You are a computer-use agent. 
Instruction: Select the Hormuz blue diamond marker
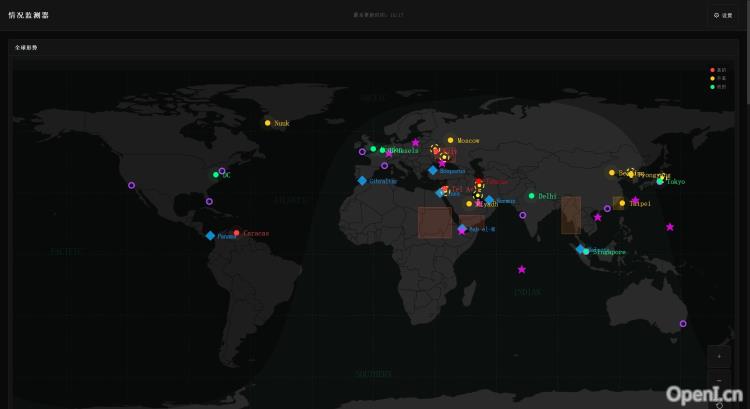(489, 200)
